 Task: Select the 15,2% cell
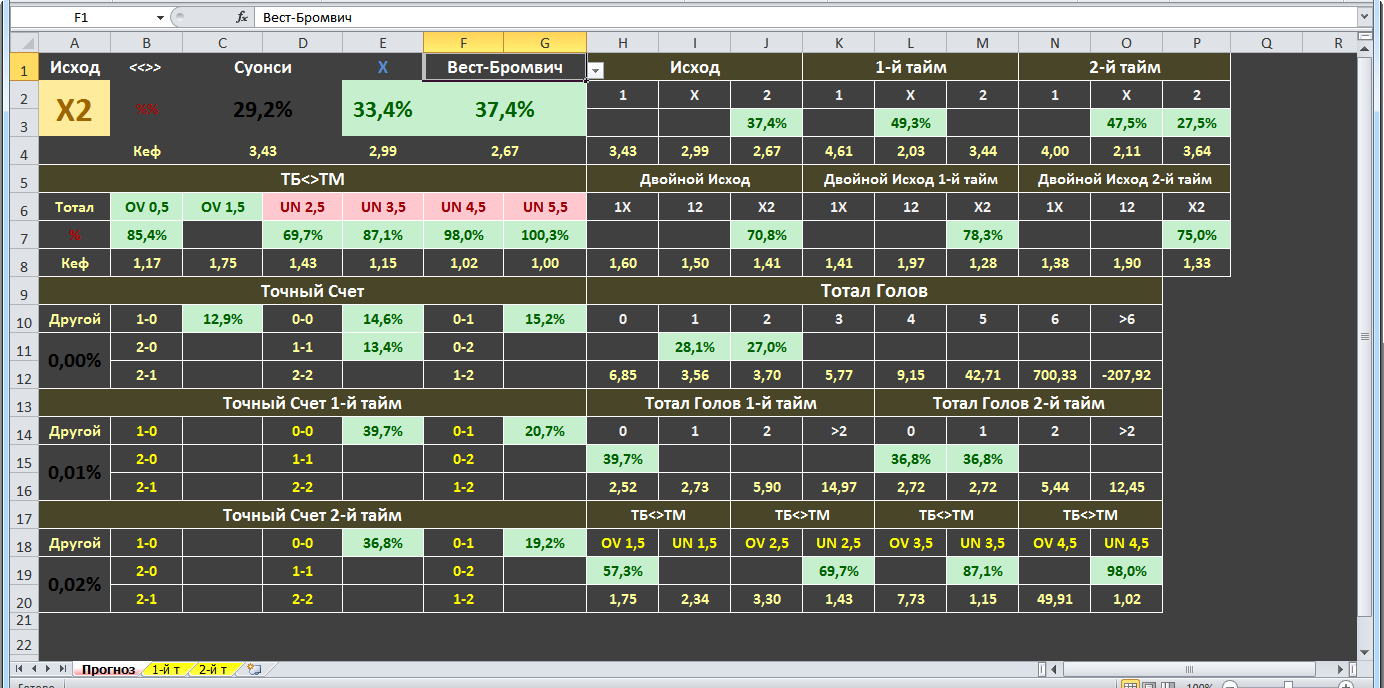tap(545, 319)
